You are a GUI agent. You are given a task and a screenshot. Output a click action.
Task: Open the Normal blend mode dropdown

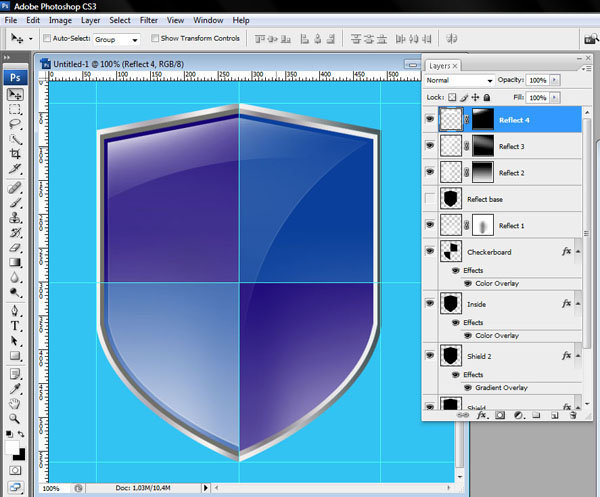(459, 80)
